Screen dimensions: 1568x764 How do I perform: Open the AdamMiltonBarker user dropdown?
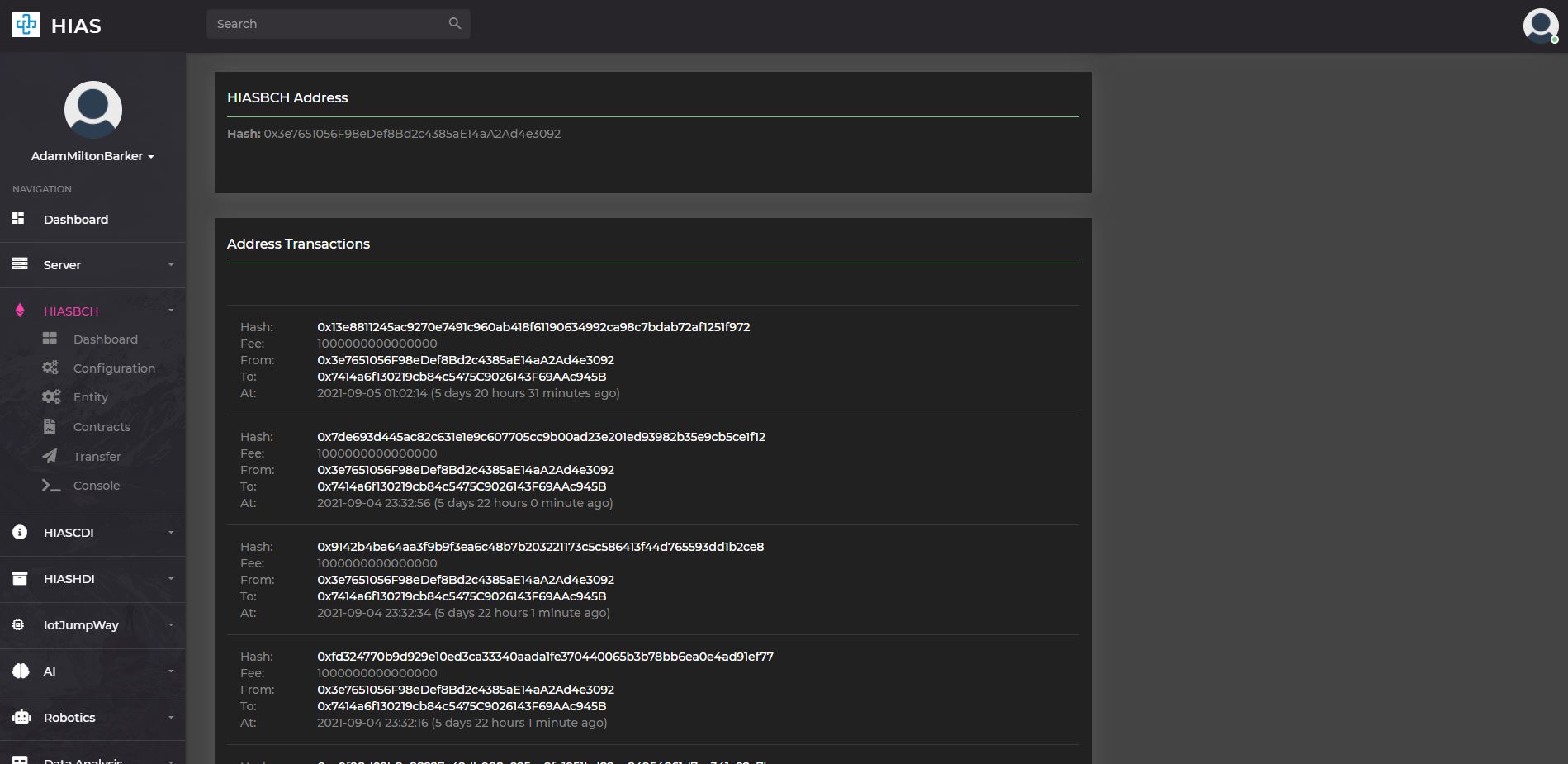[92, 156]
